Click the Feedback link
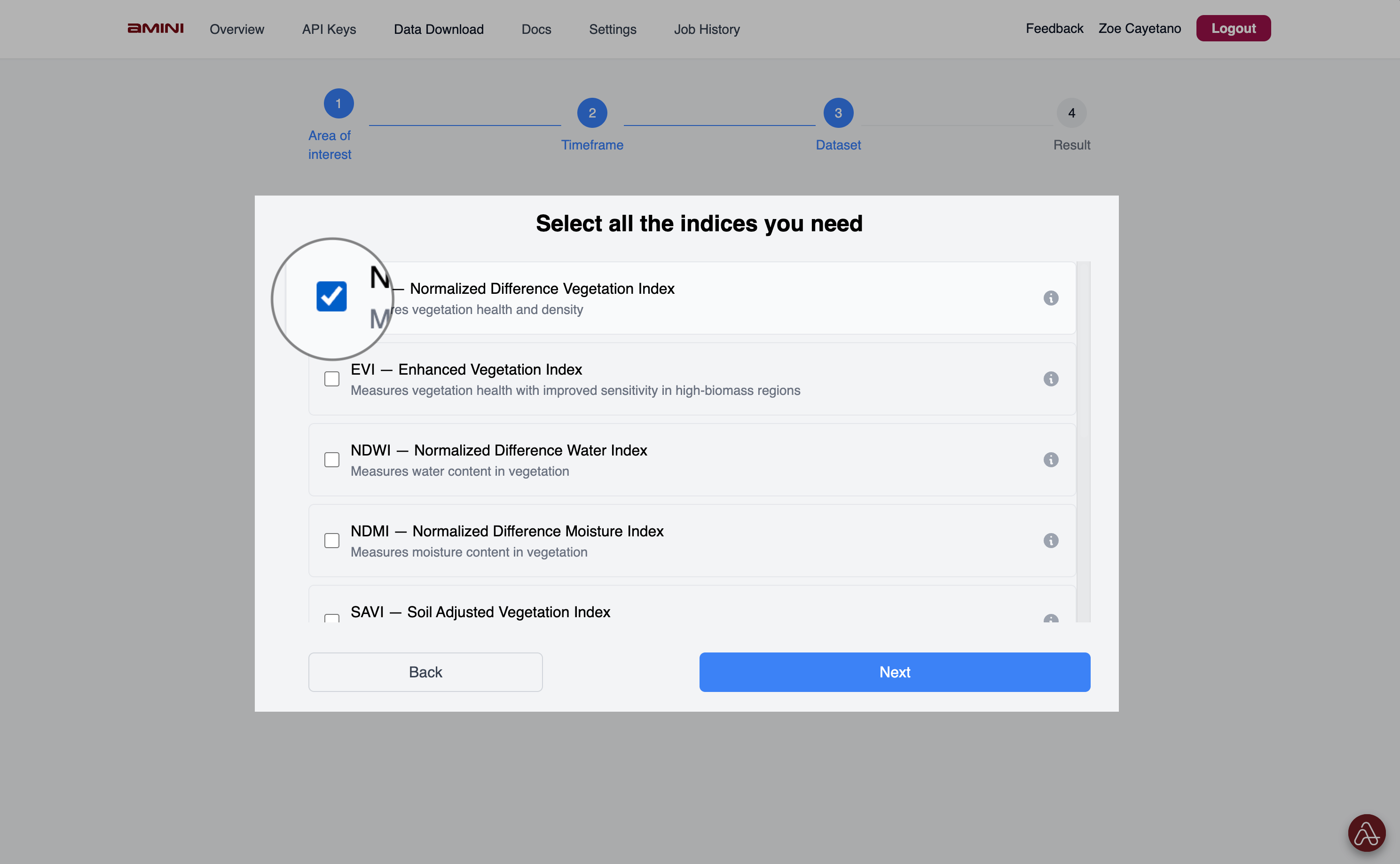The image size is (1400, 864). [1054, 29]
